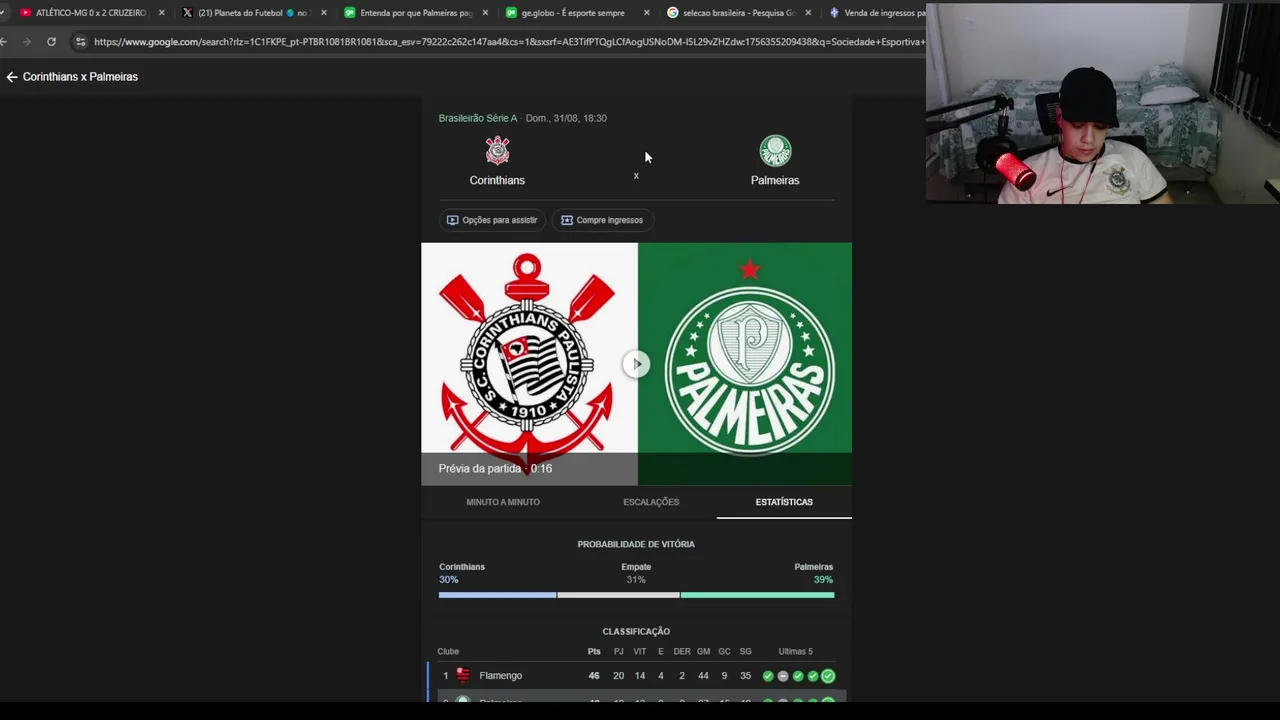
Task: Select the ESTATÍSTICAS tab
Action: (784, 502)
